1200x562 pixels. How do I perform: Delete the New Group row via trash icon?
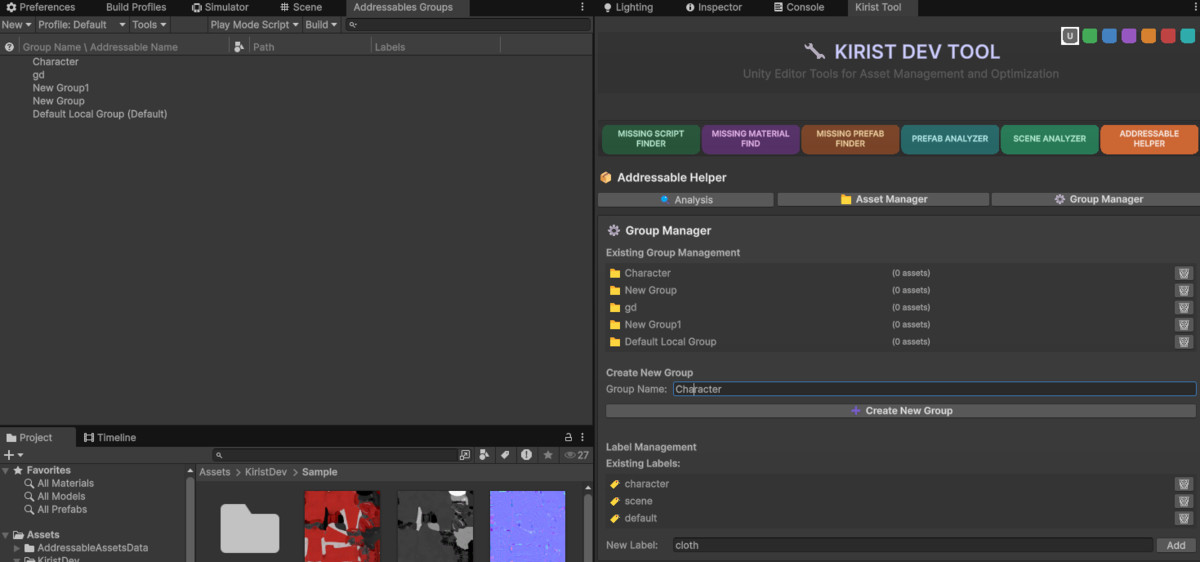(x=1184, y=290)
